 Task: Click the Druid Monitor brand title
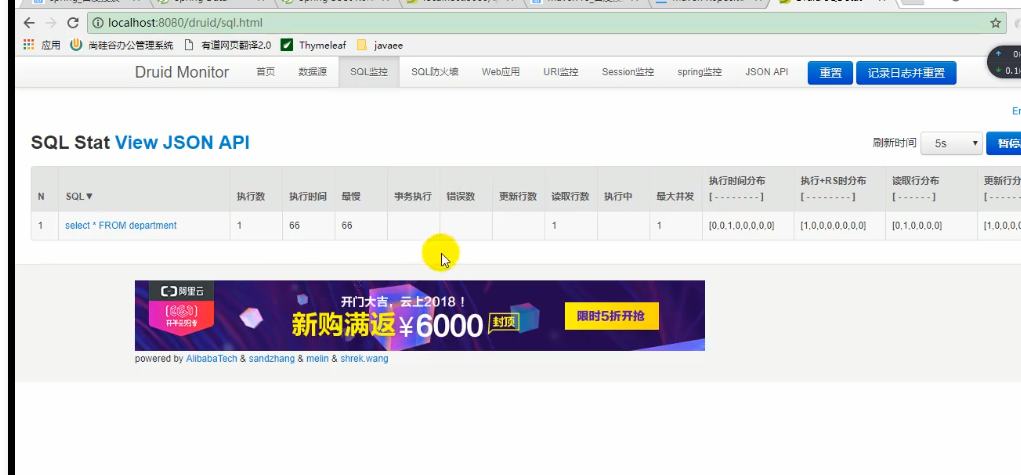pyautogui.click(x=182, y=72)
